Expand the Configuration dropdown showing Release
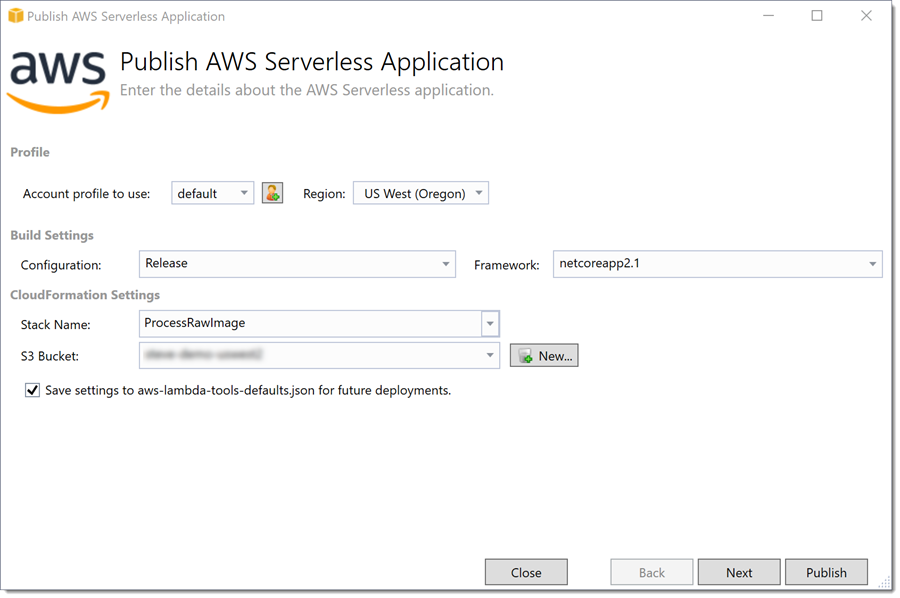Screen dimensions: 900x598 [297, 264]
